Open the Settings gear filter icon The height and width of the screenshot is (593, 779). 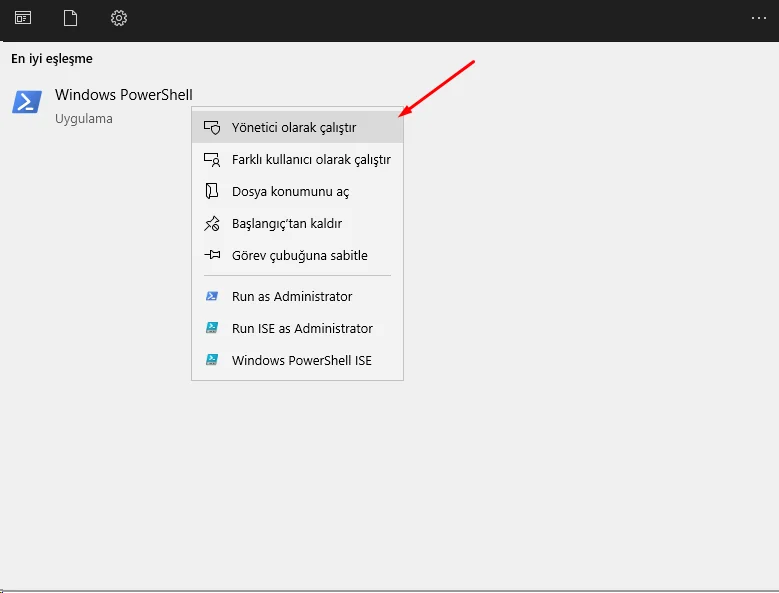(119, 18)
